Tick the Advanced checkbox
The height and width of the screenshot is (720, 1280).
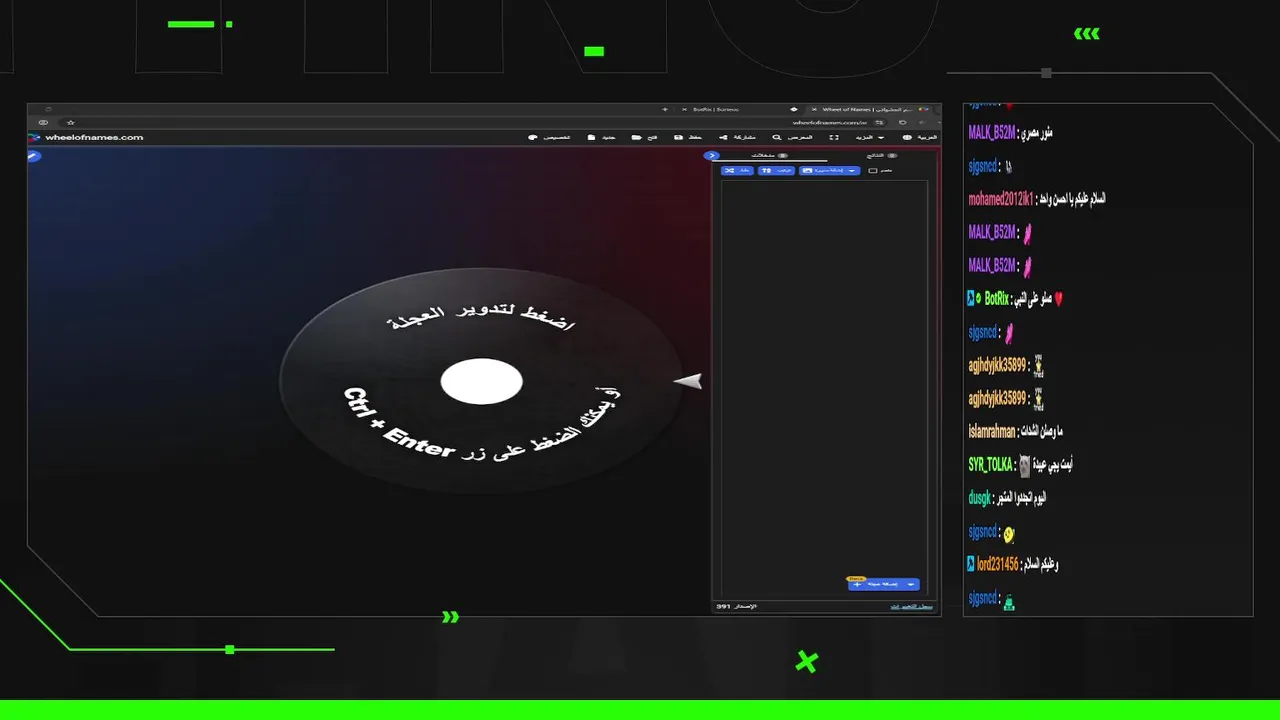coord(873,171)
